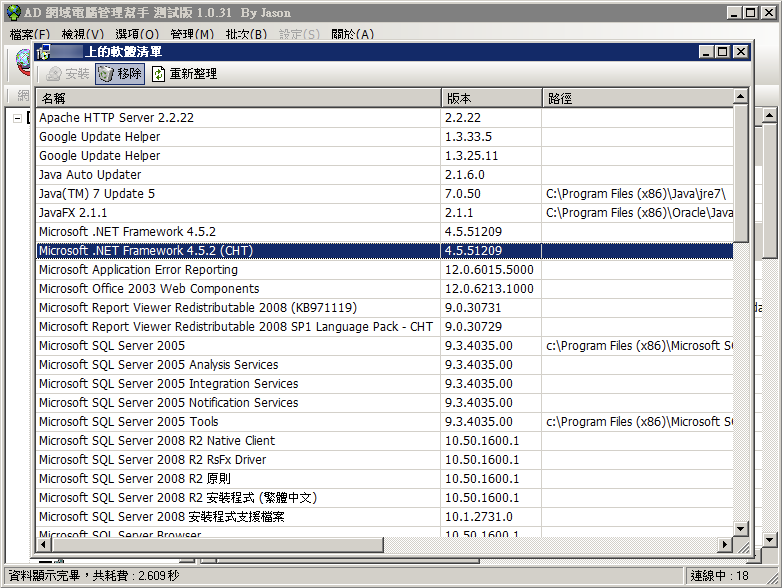Sort list by 名稱 column header
Screen dimensions: 782x588
pyautogui.click(x=238, y=98)
